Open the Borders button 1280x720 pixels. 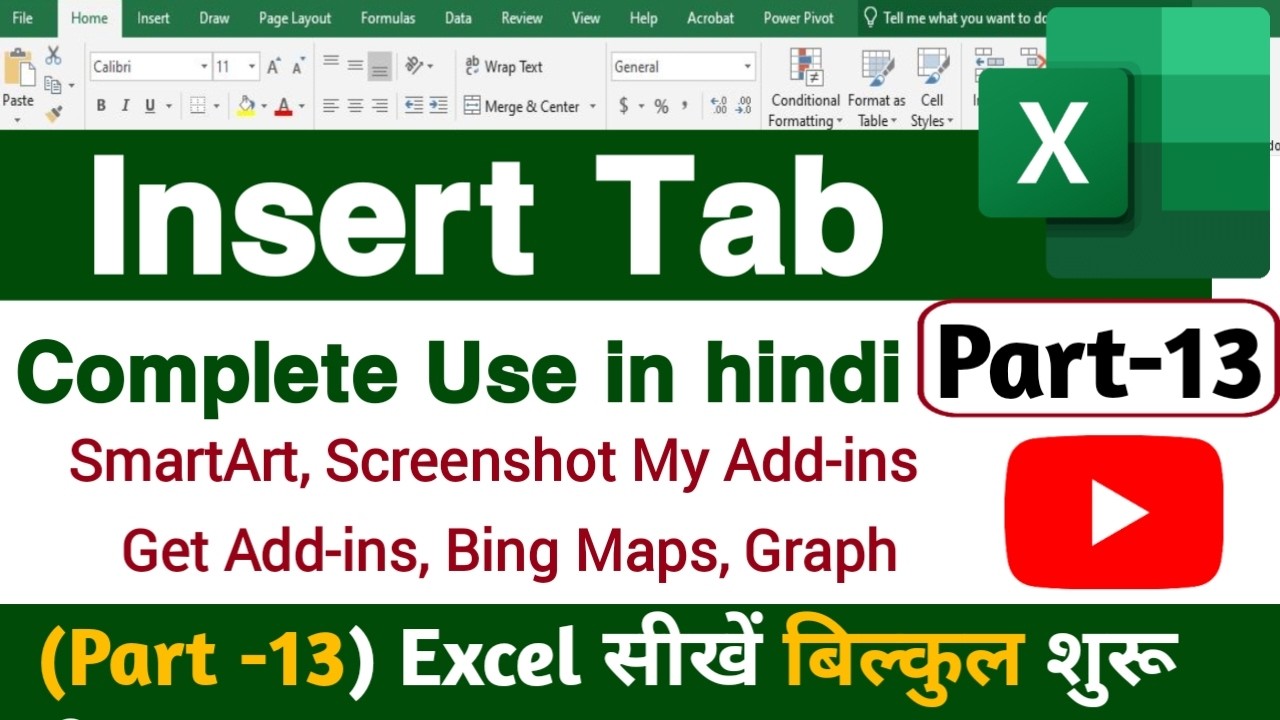coord(198,105)
